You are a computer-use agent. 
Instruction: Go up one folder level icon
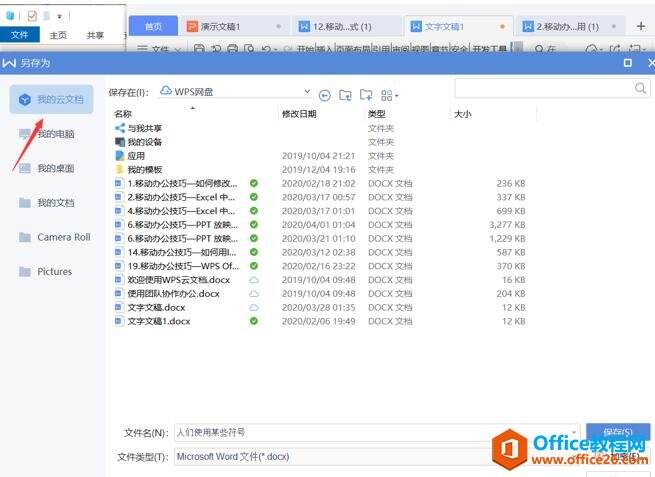pos(345,96)
